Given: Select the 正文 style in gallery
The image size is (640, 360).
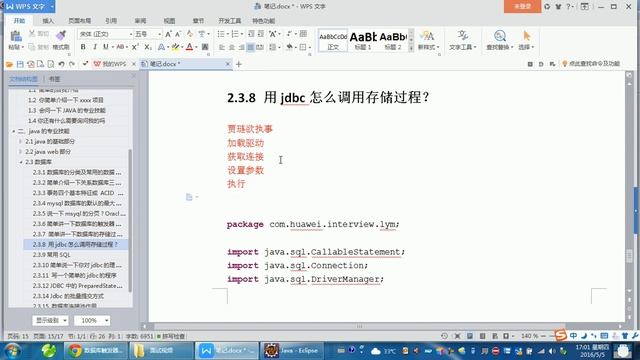Looking at the screenshot, I should [333, 40].
